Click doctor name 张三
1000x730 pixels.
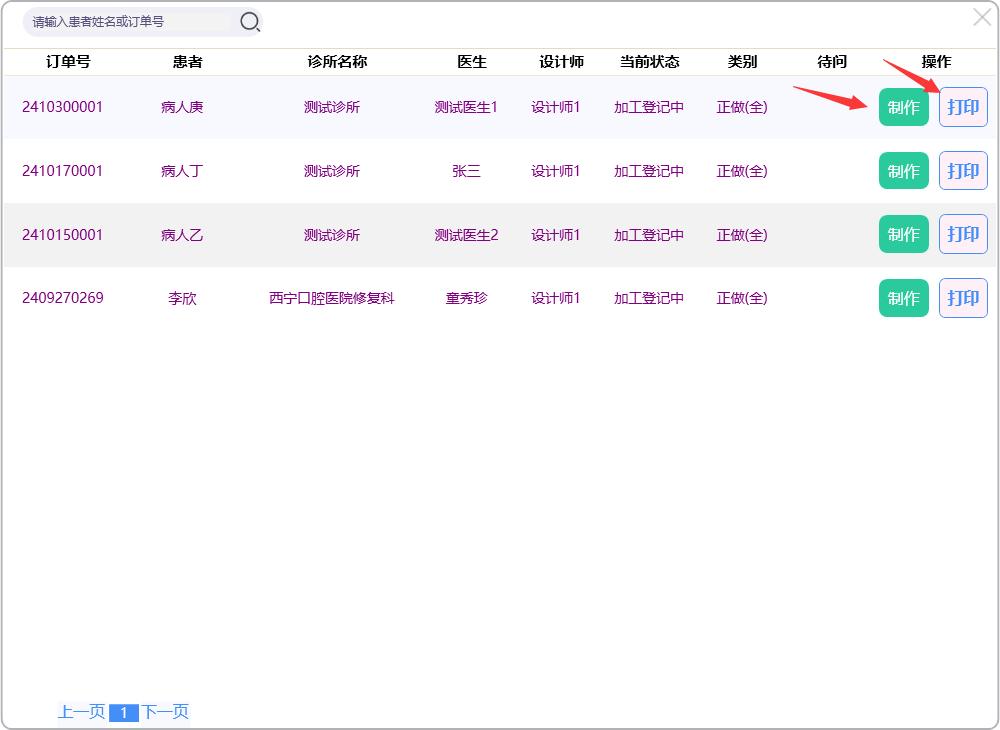point(466,171)
